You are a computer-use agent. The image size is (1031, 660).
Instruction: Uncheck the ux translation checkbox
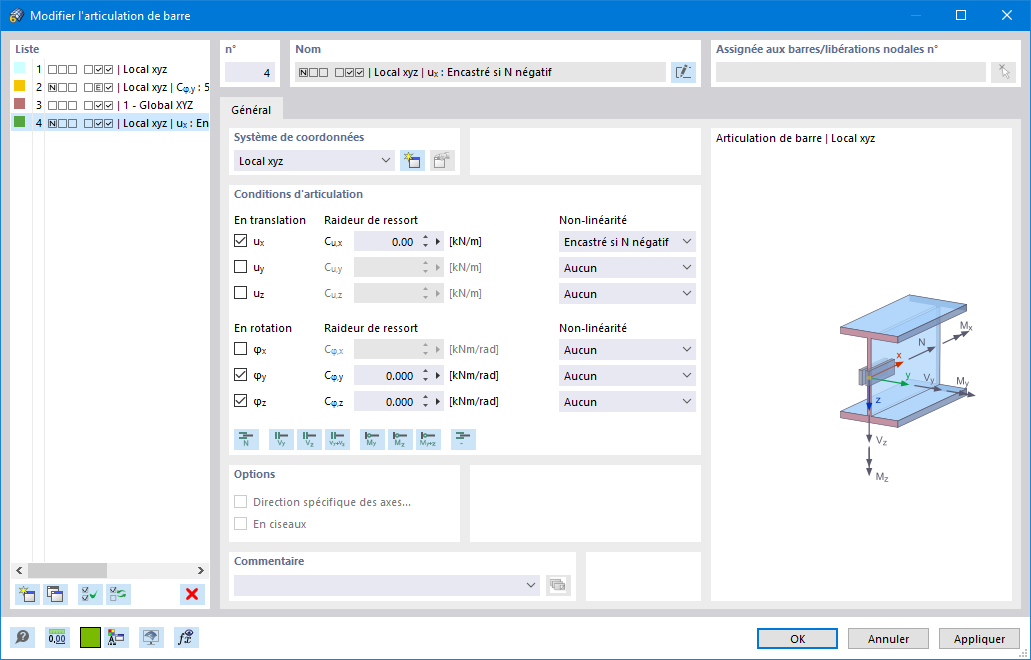pyautogui.click(x=241, y=241)
